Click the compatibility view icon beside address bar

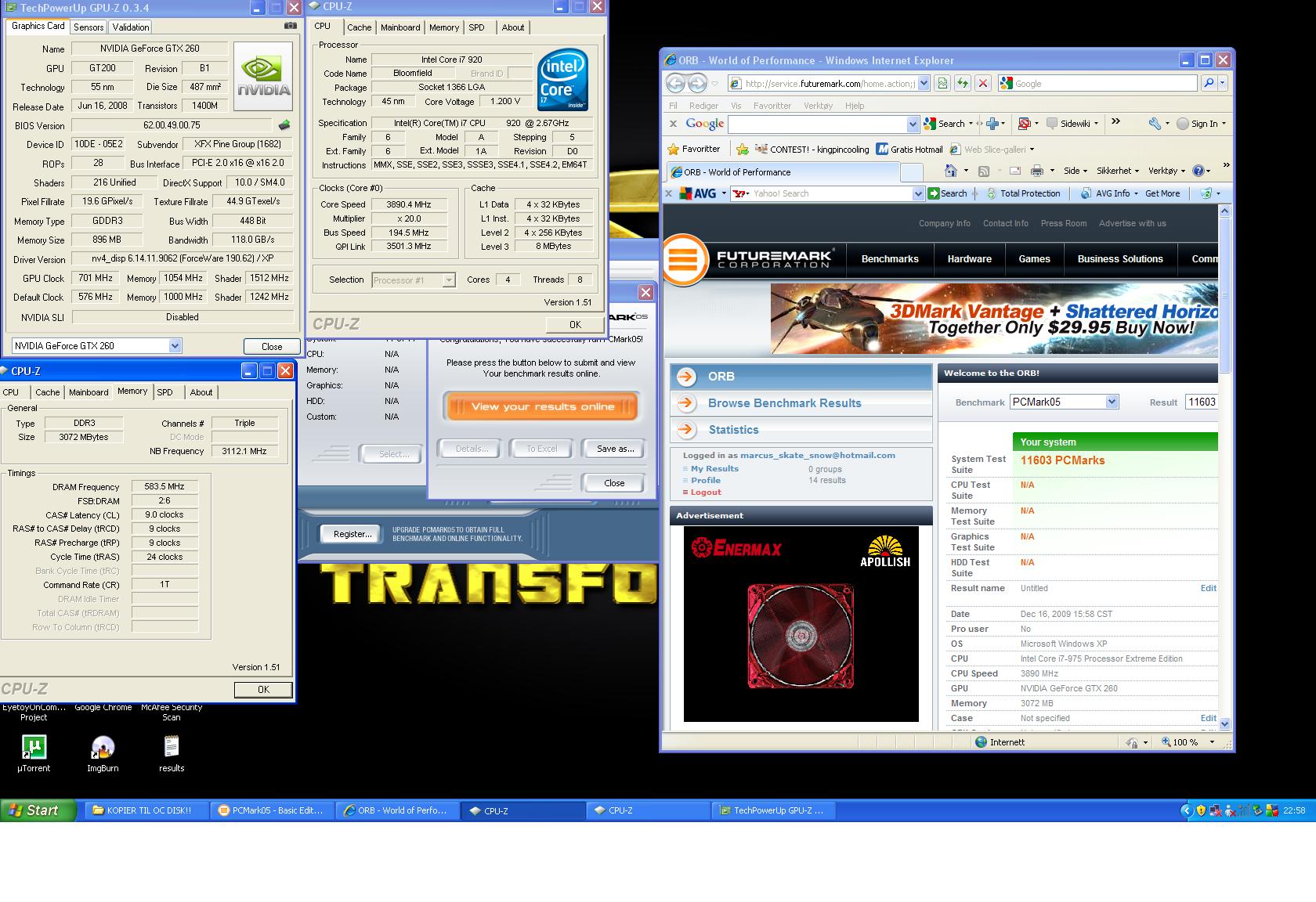pos(942,83)
